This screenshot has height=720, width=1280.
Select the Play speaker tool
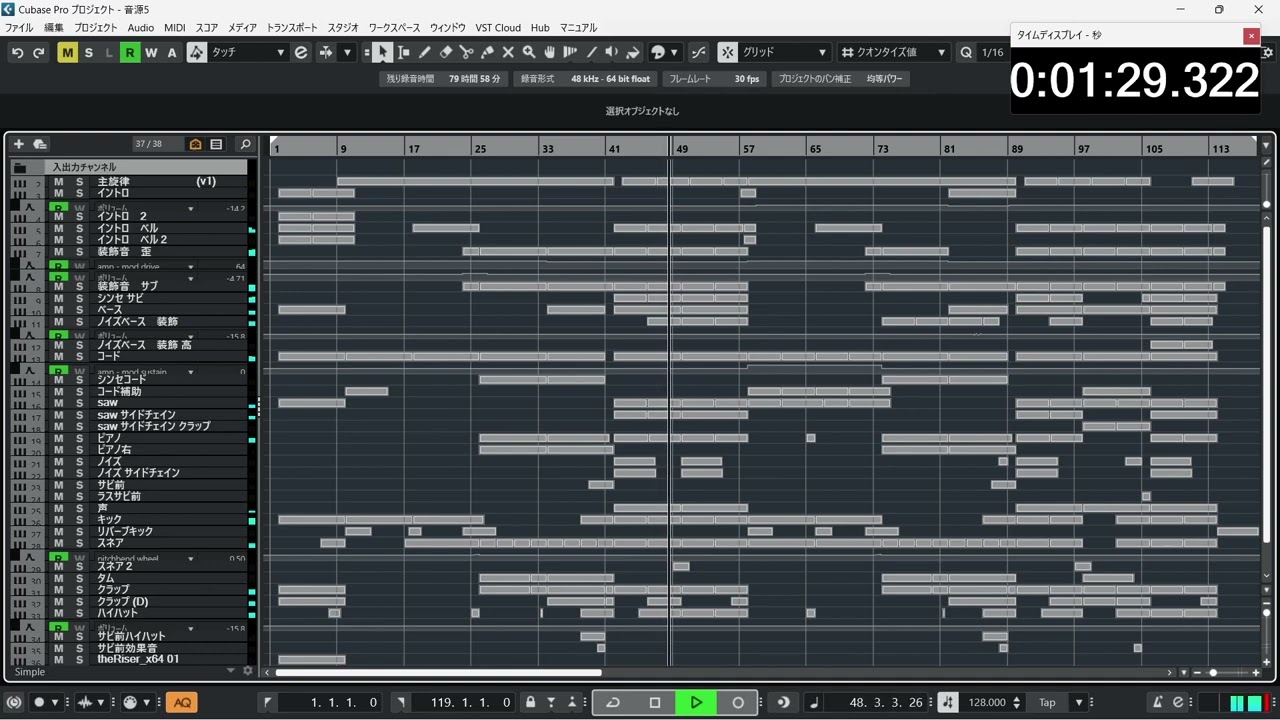612,52
